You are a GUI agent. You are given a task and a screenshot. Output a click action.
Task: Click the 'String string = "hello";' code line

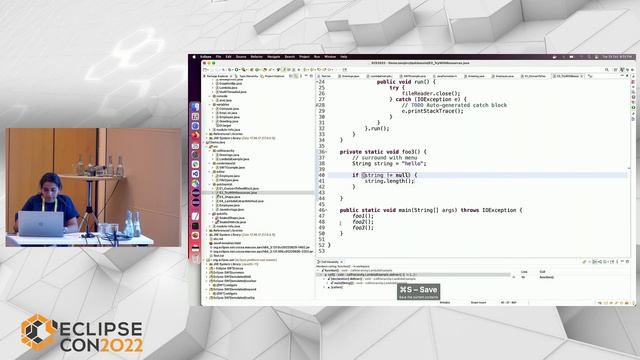389,164
